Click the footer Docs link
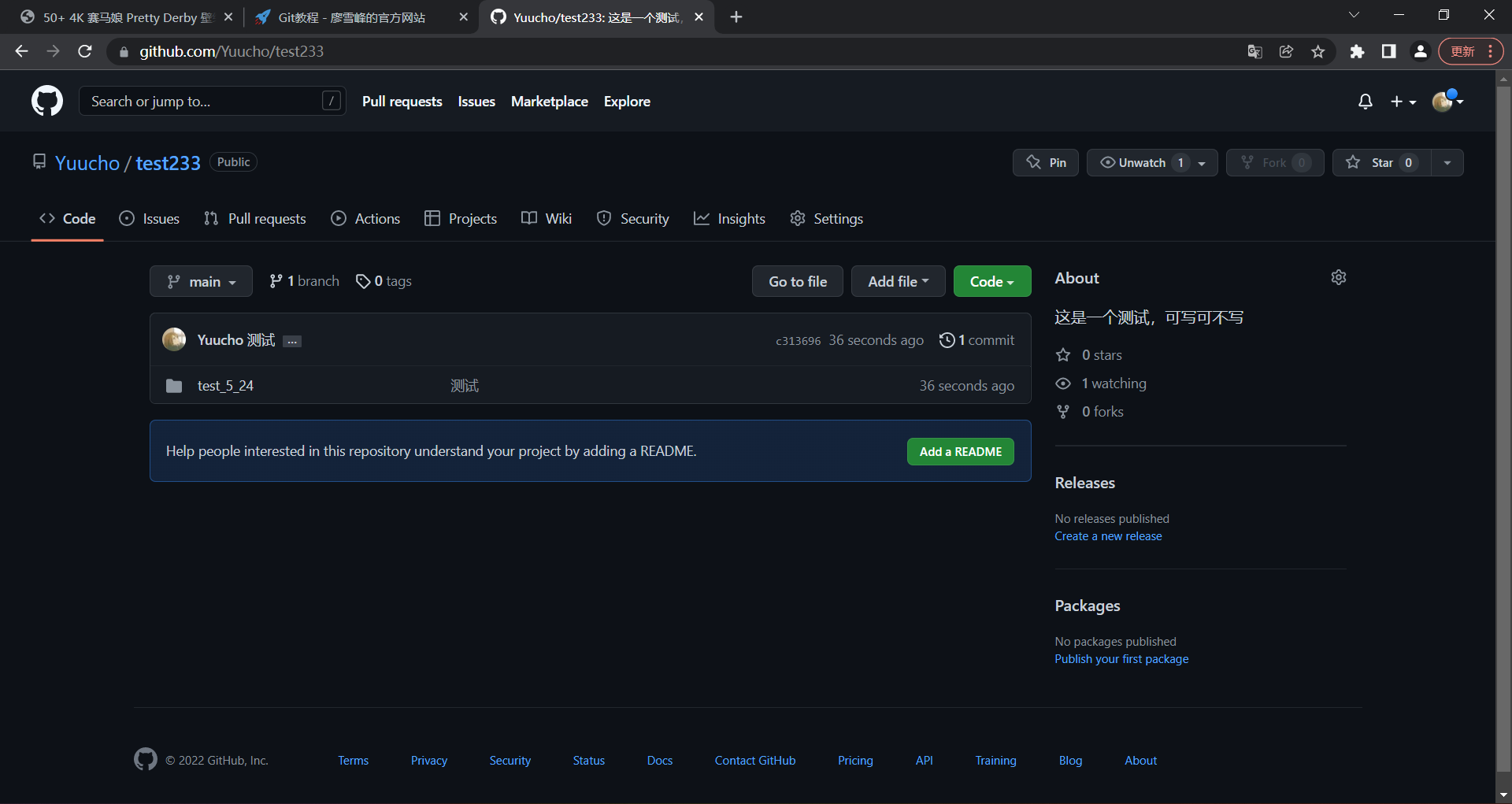1512x804 pixels. pos(660,761)
